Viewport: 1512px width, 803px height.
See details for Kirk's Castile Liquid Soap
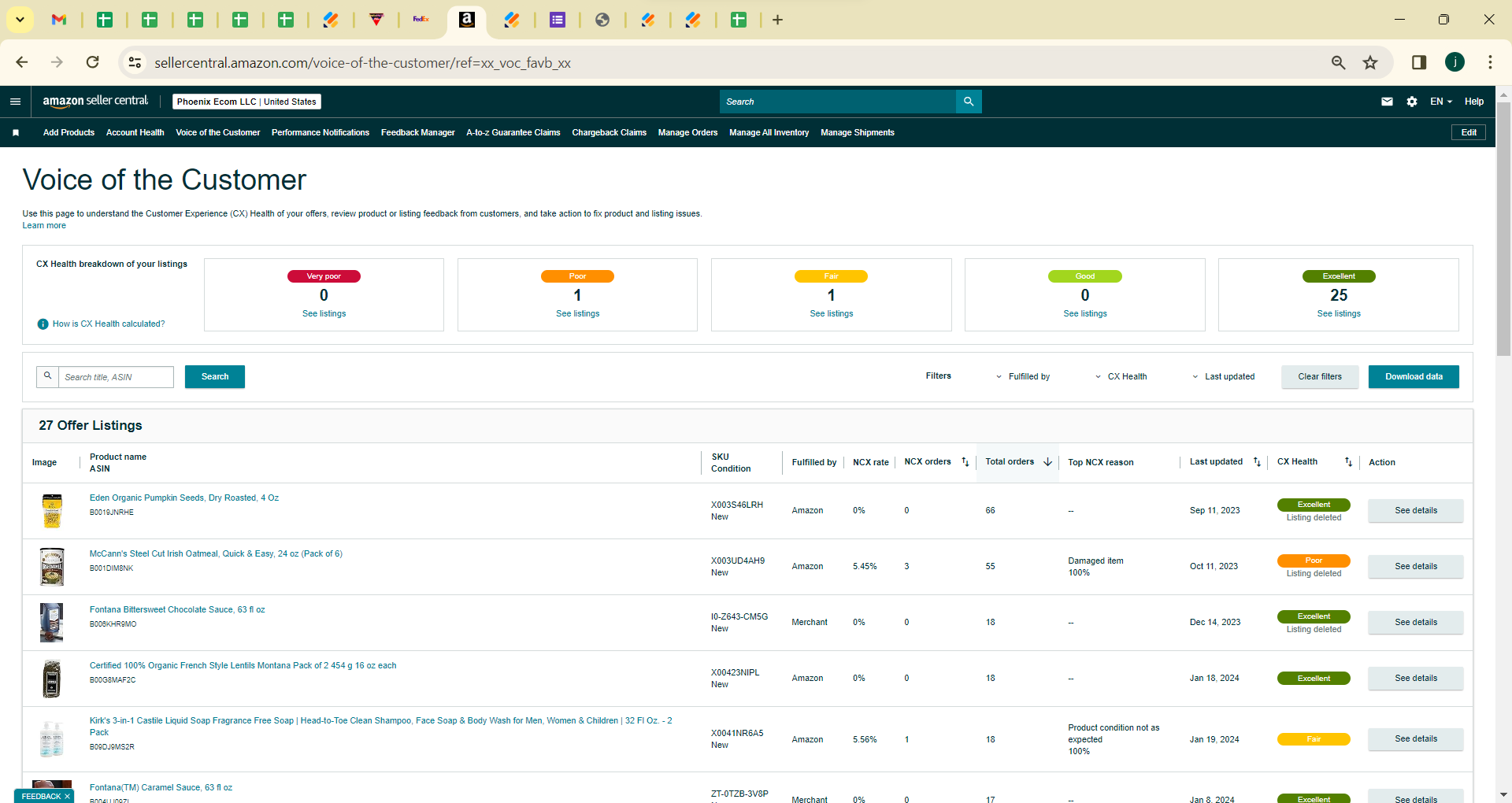1416,739
